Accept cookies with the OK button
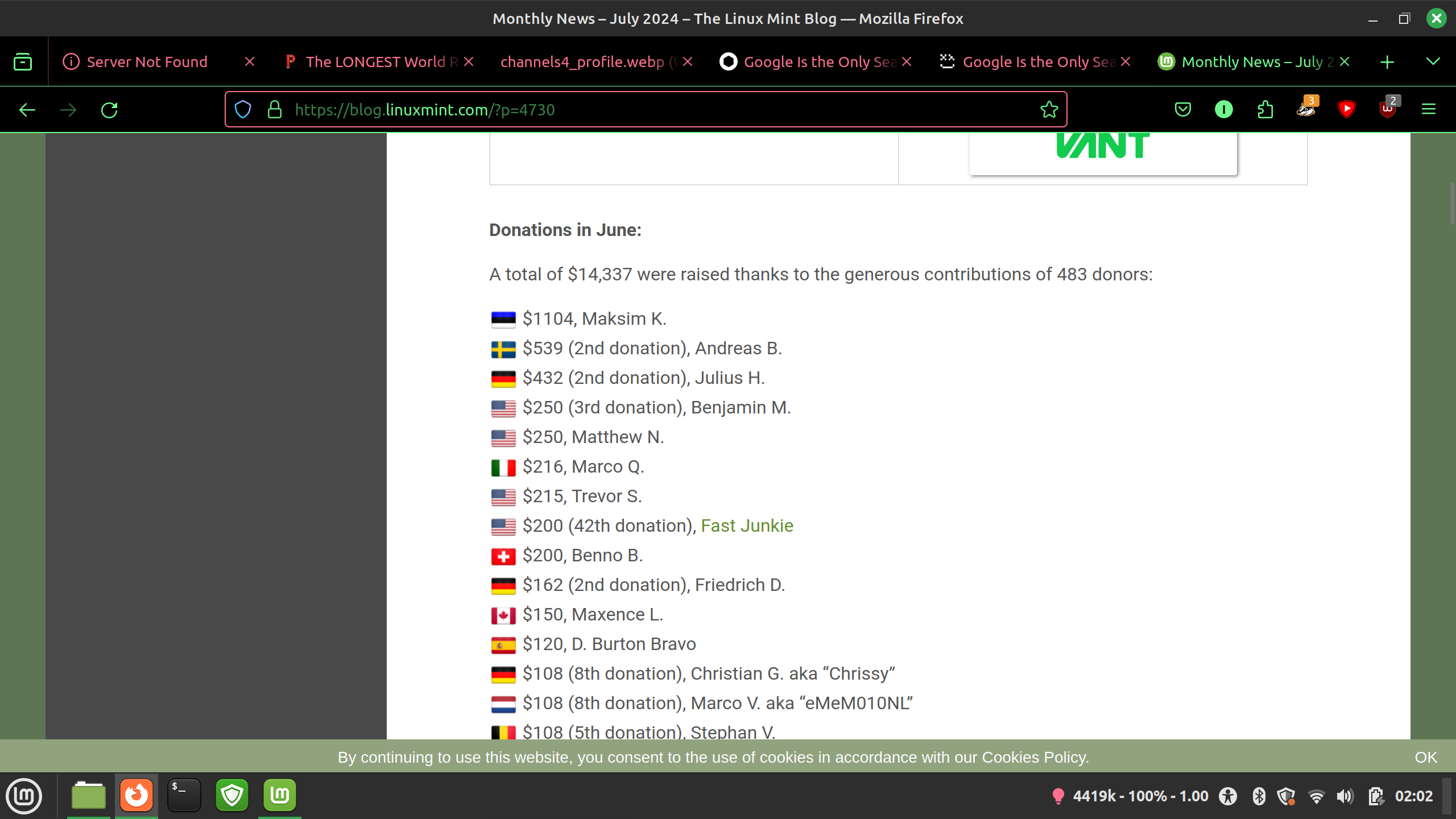 coord(1425,757)
